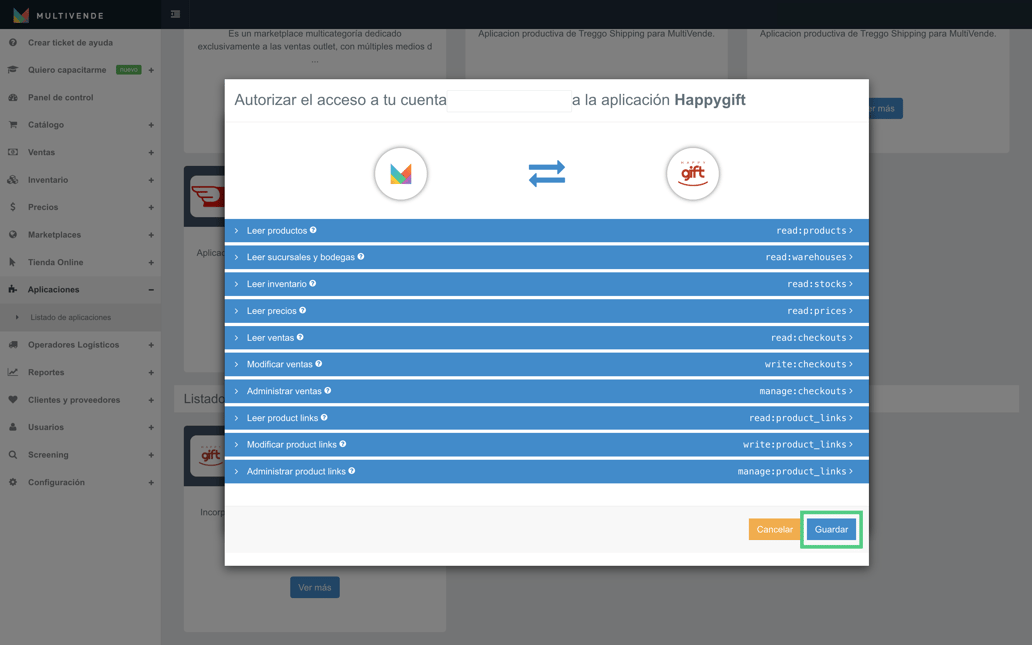Click the read:warehouses scope label
Viewport: 1032px width, 645px height.
click(x=806, y=257)
